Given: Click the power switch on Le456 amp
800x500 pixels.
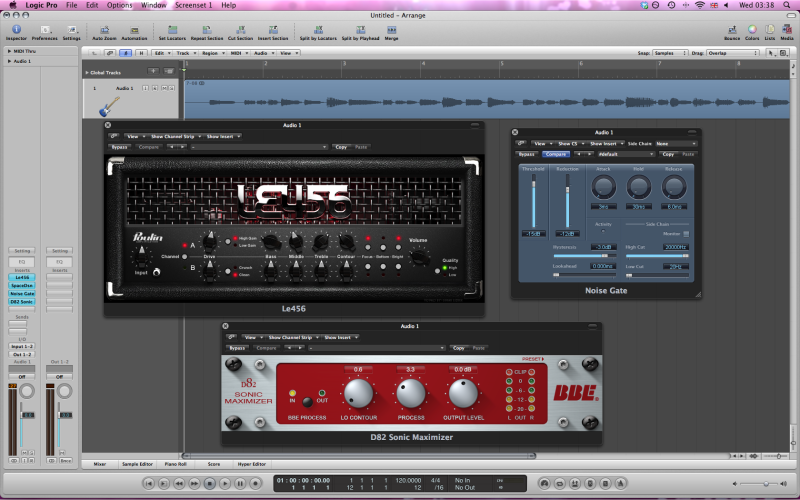Looking at the screenshot, I should point(157,272).
